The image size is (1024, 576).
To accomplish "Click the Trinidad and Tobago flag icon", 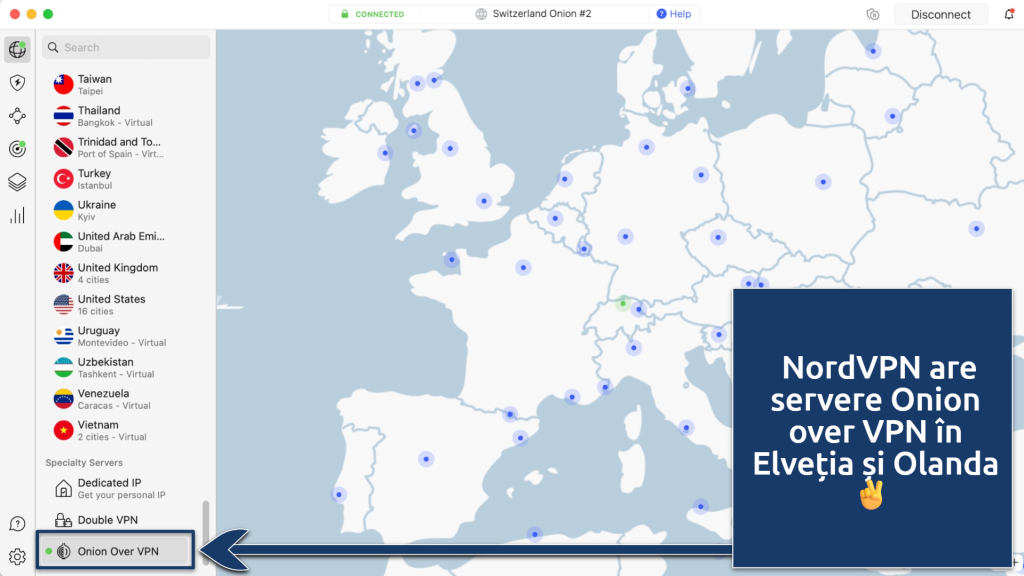I will tap(63, 147).
